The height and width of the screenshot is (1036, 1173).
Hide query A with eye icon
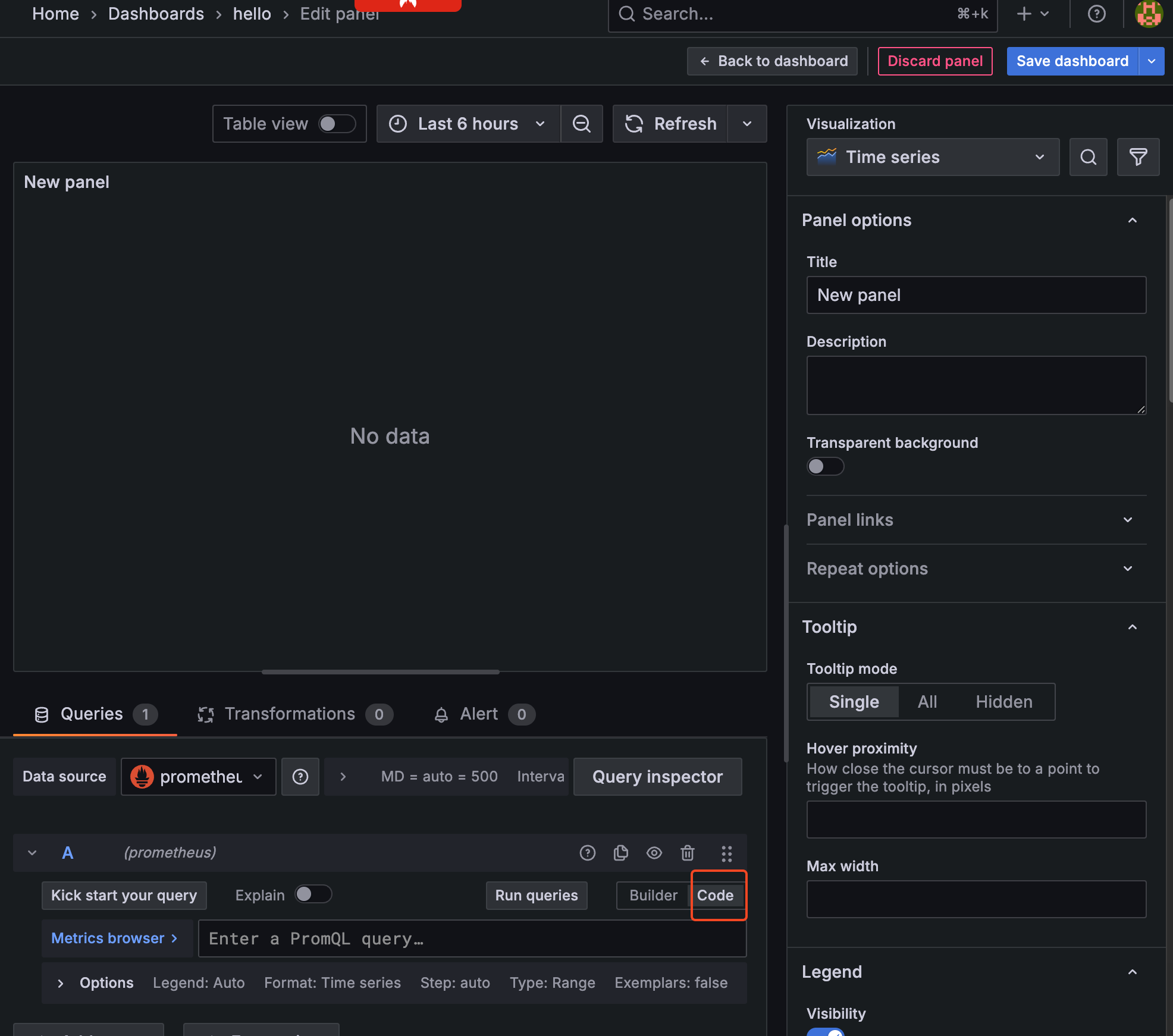[654, 853]
